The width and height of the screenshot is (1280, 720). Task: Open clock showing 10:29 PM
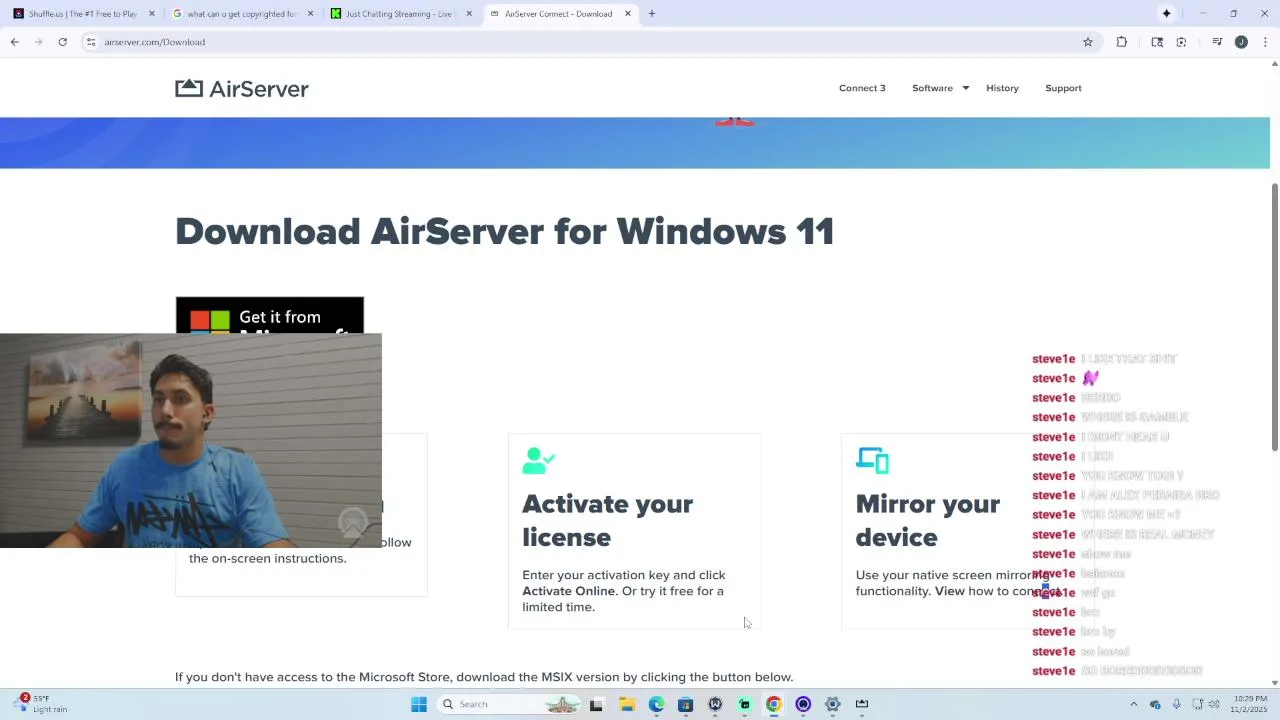(x=1250, y=704)
